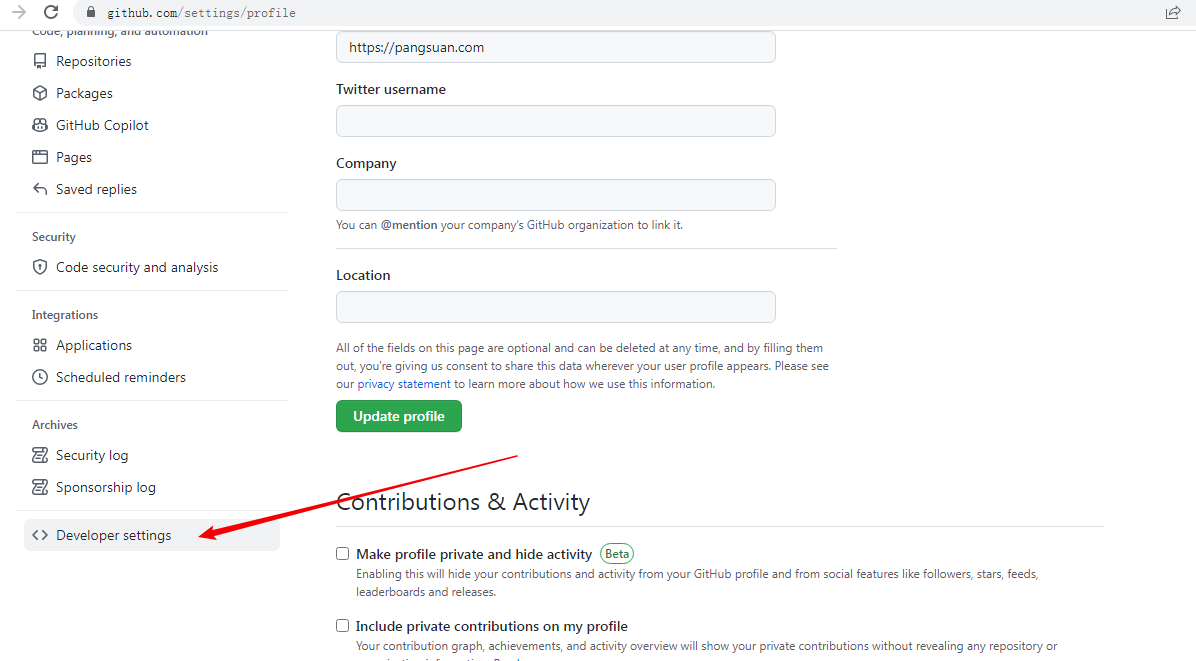Click the share icon in address bar
Screen dimensions: 1196x661
tap(1173, 13)
